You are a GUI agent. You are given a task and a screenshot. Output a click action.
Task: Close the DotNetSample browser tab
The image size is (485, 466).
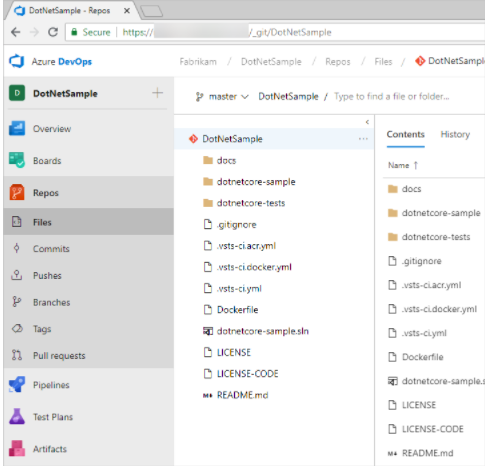[x=127, y=11]
